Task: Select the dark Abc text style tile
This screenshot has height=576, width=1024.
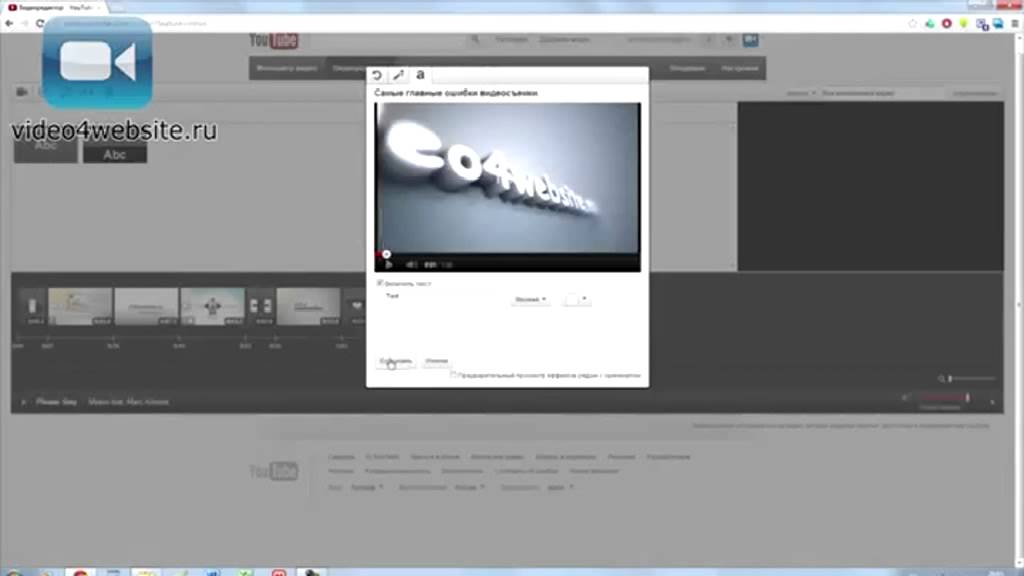Action: click(115, 154)
